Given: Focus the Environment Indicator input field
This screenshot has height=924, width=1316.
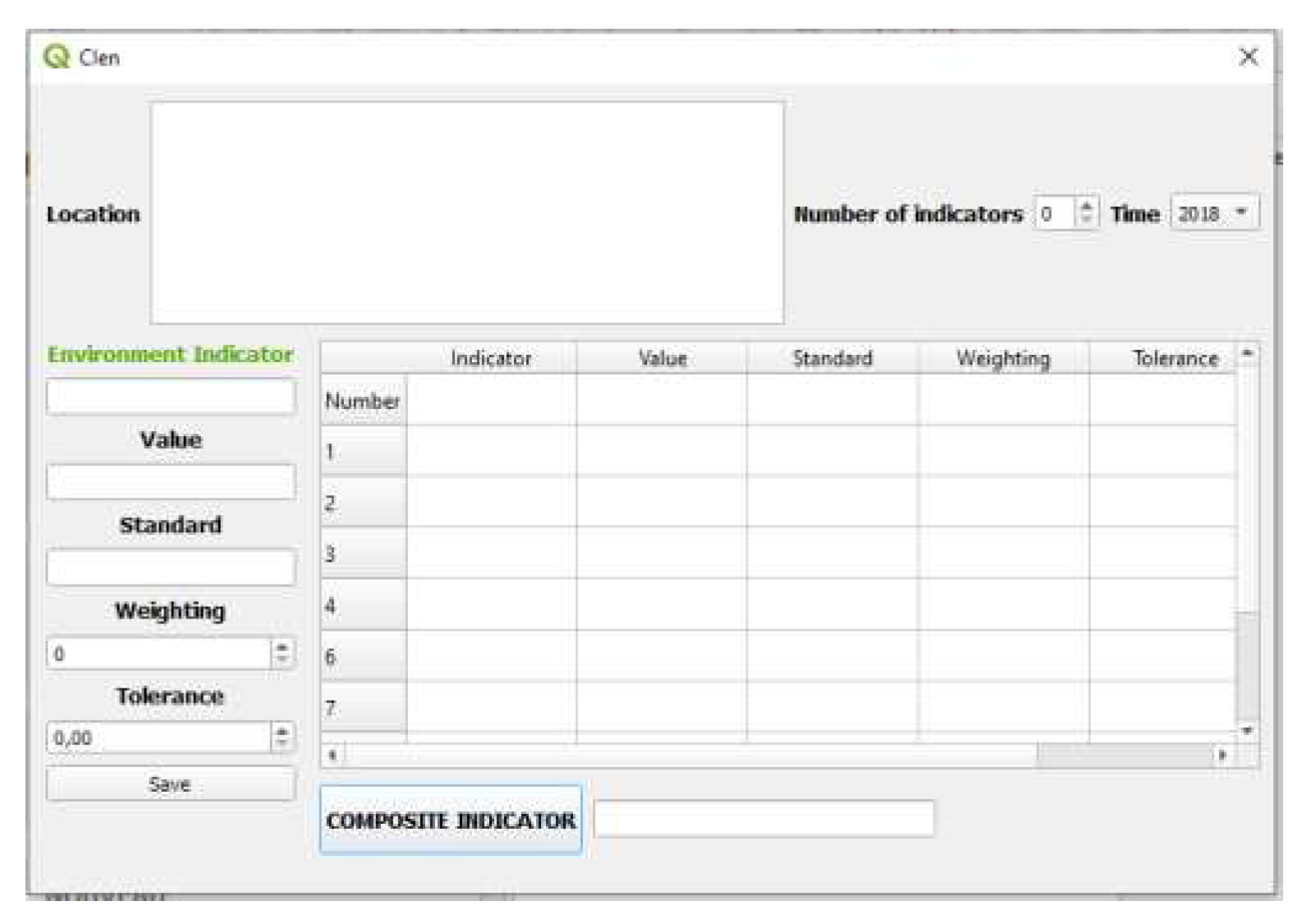Looking at the screenshot, I should click(170, 397).
